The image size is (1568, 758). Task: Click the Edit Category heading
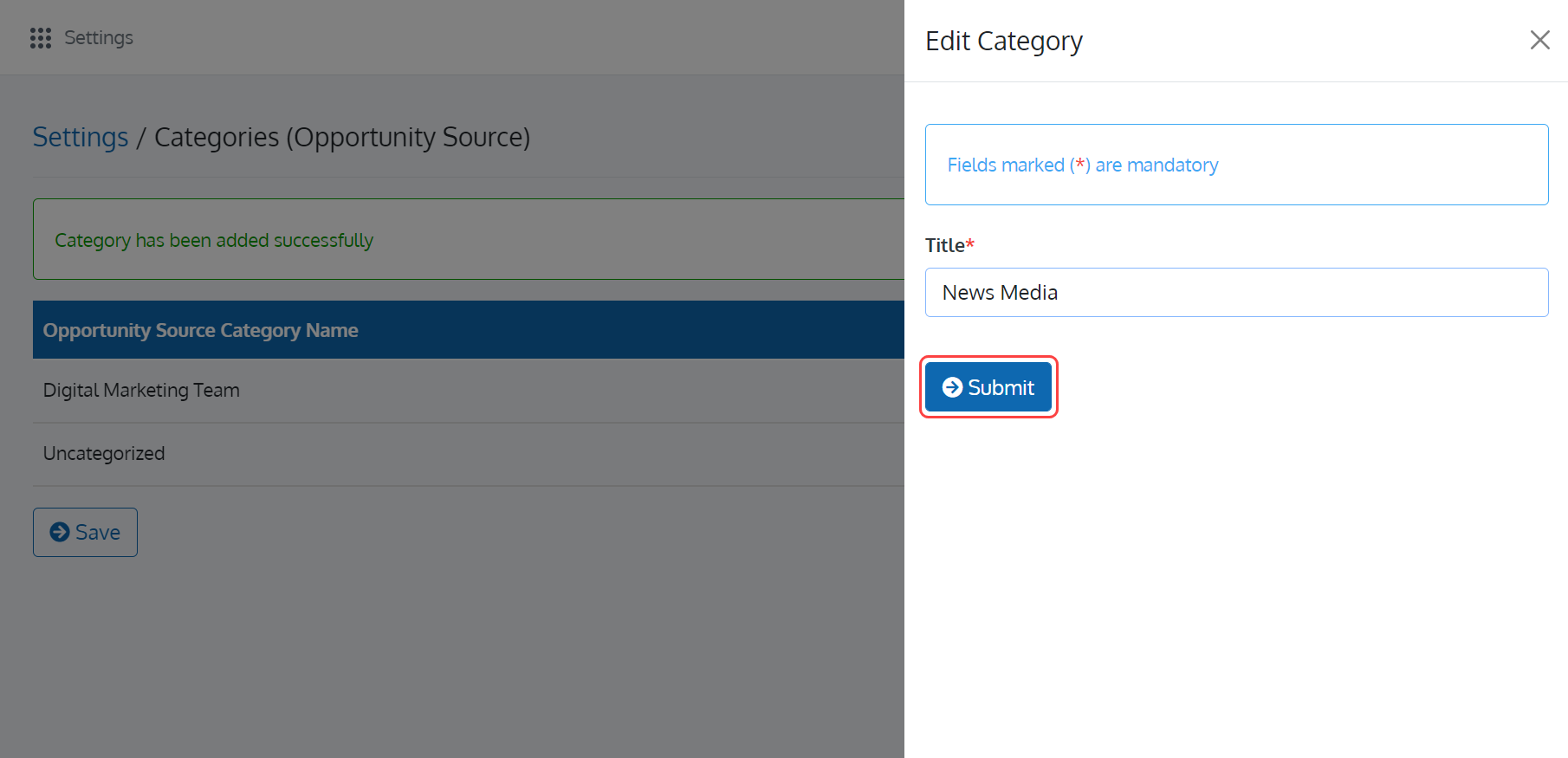point(1003,41)
